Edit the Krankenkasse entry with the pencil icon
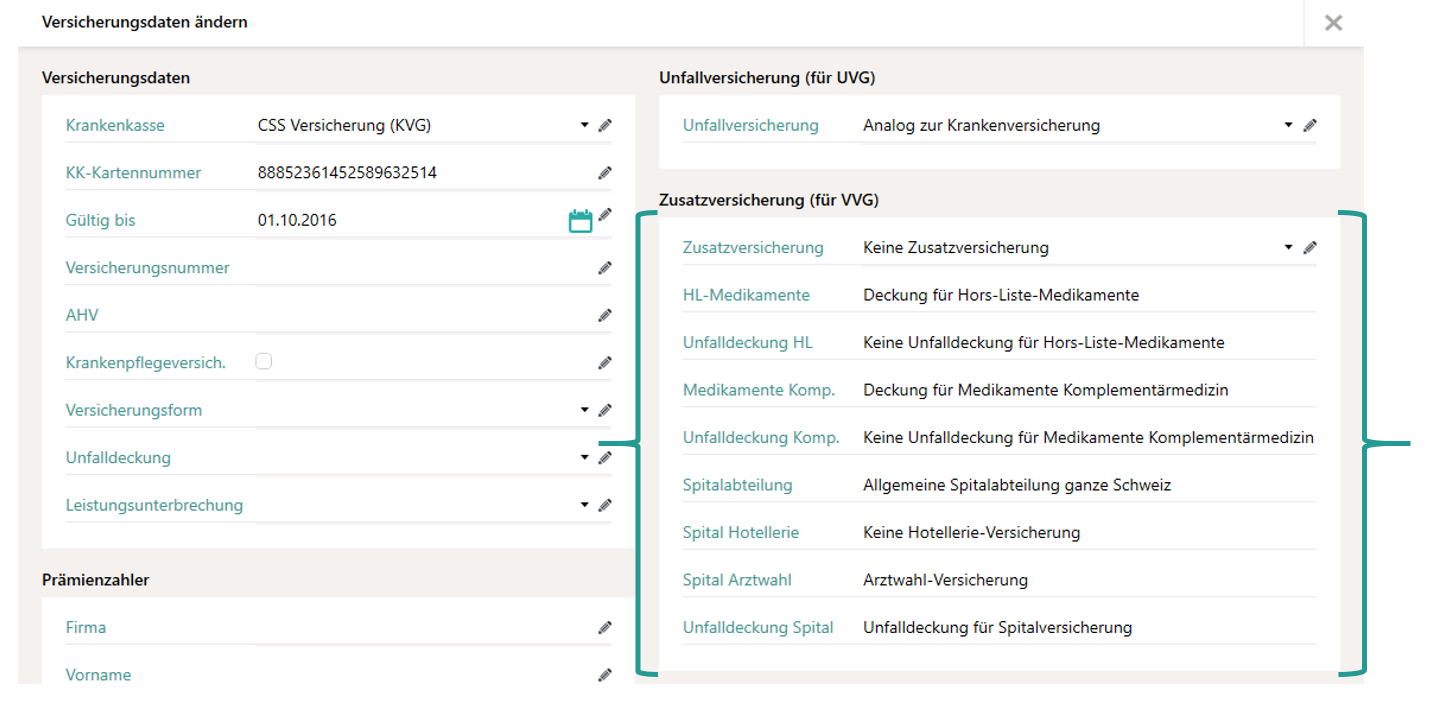The image size is (1429, 720). click(605, 125)
